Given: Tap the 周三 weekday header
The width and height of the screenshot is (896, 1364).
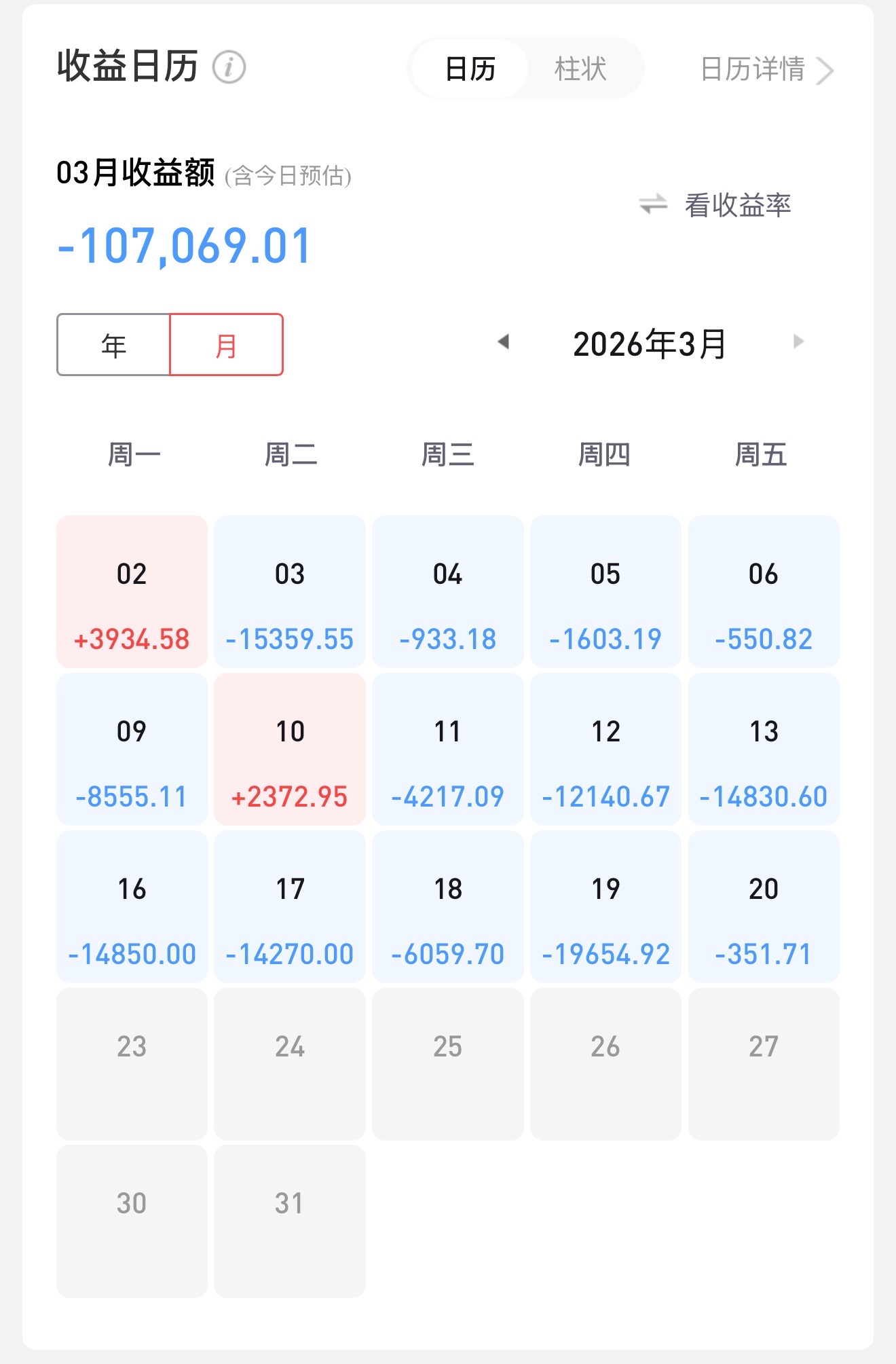Looking at the screenshot, I should (447, 454).
